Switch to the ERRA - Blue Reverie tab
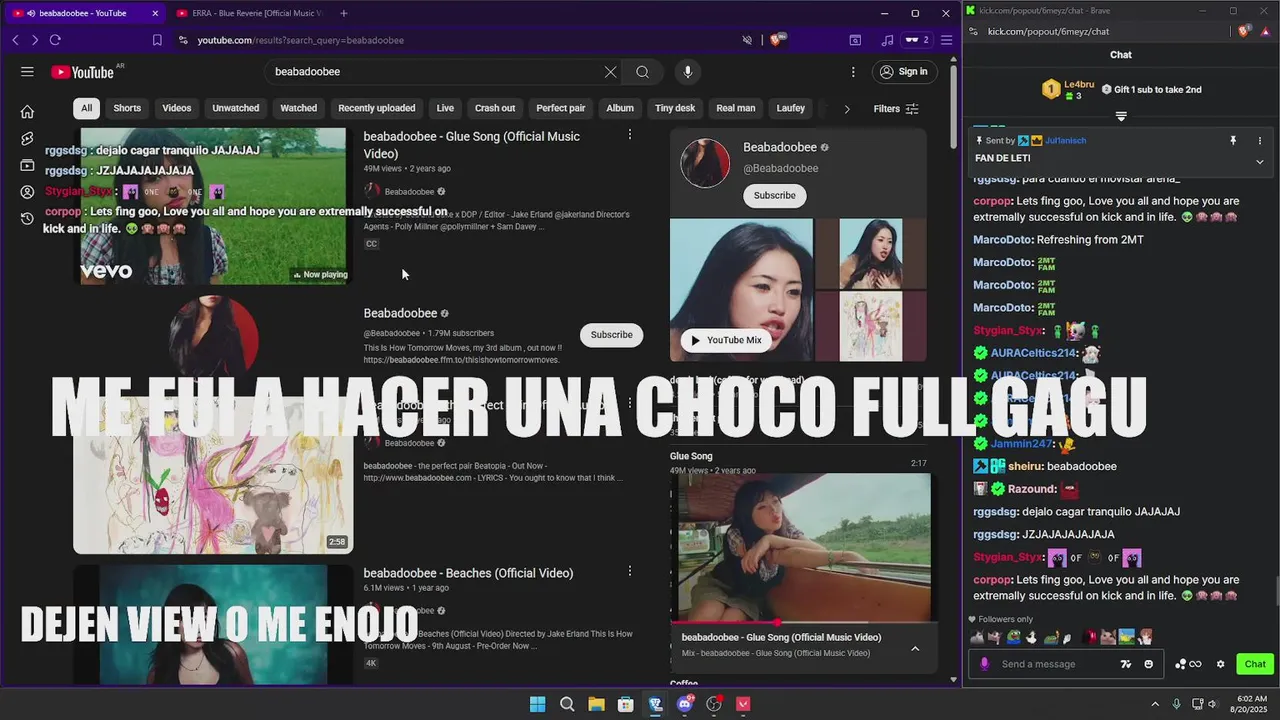Image resolution: width=1280 pixels, height=720 pixels. pos(250,13)
